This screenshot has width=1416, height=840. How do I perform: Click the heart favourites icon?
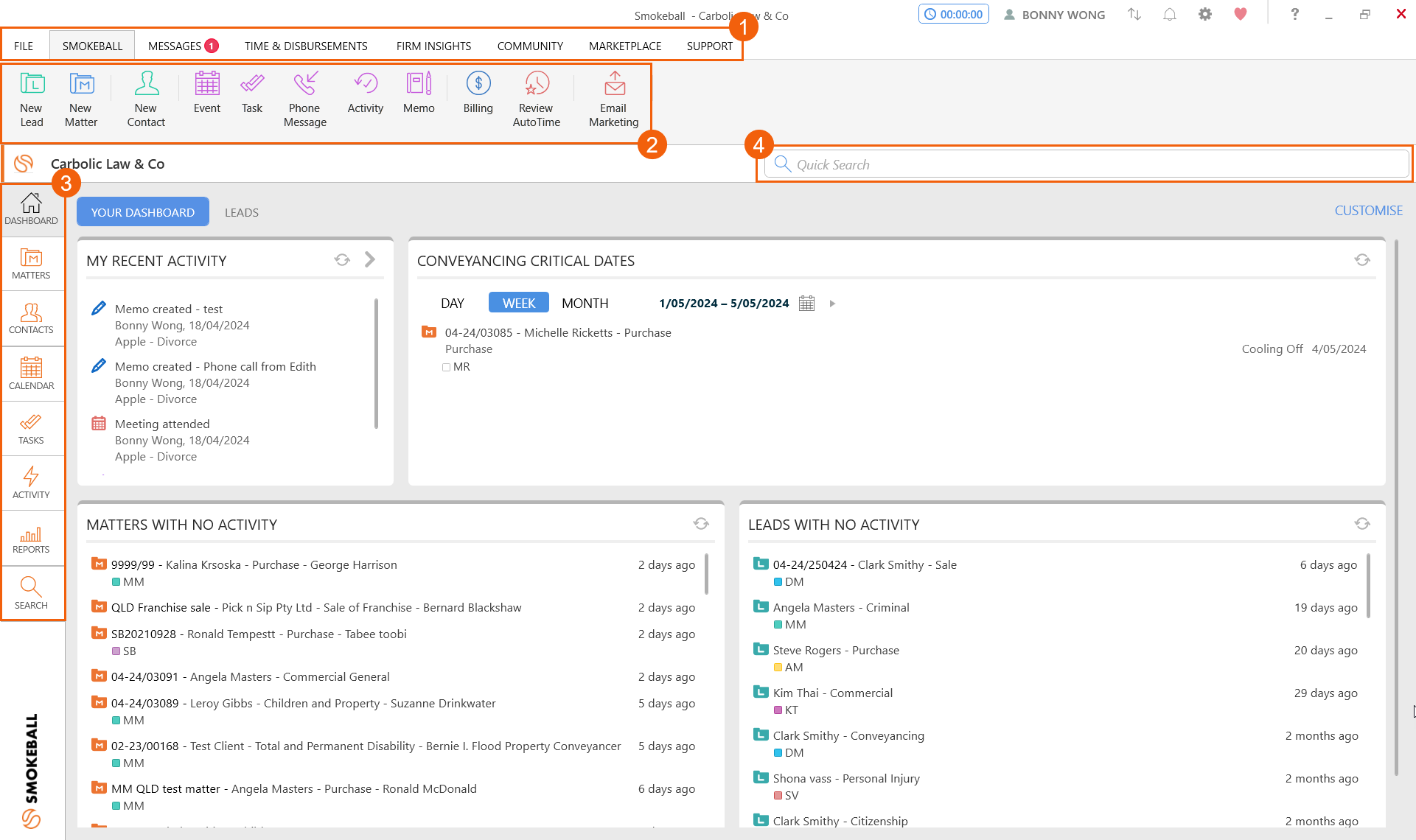tap(1241, 14)
